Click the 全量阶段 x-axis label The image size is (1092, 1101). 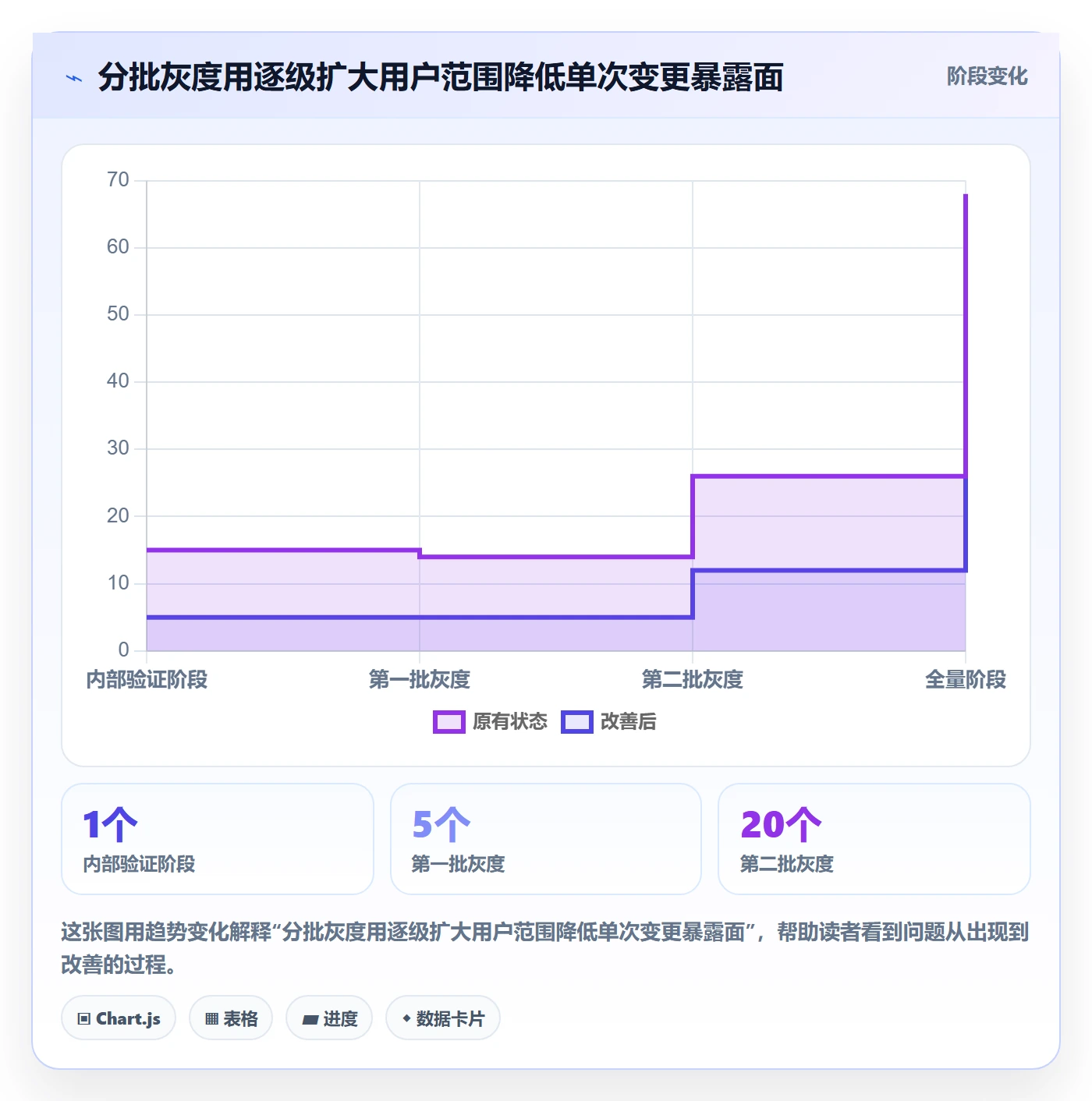click(x=966, y=680)
